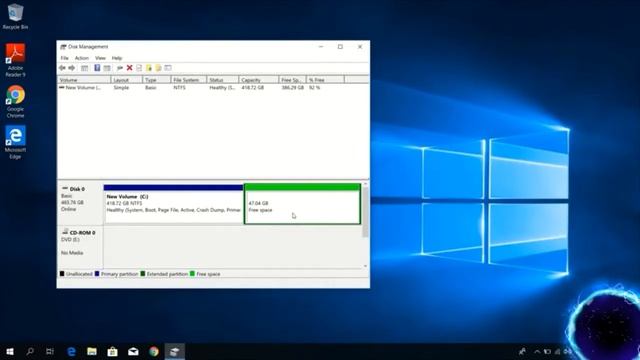Open the File menu
The width and height of the screenshot is (640, 360).
point(64,58)
